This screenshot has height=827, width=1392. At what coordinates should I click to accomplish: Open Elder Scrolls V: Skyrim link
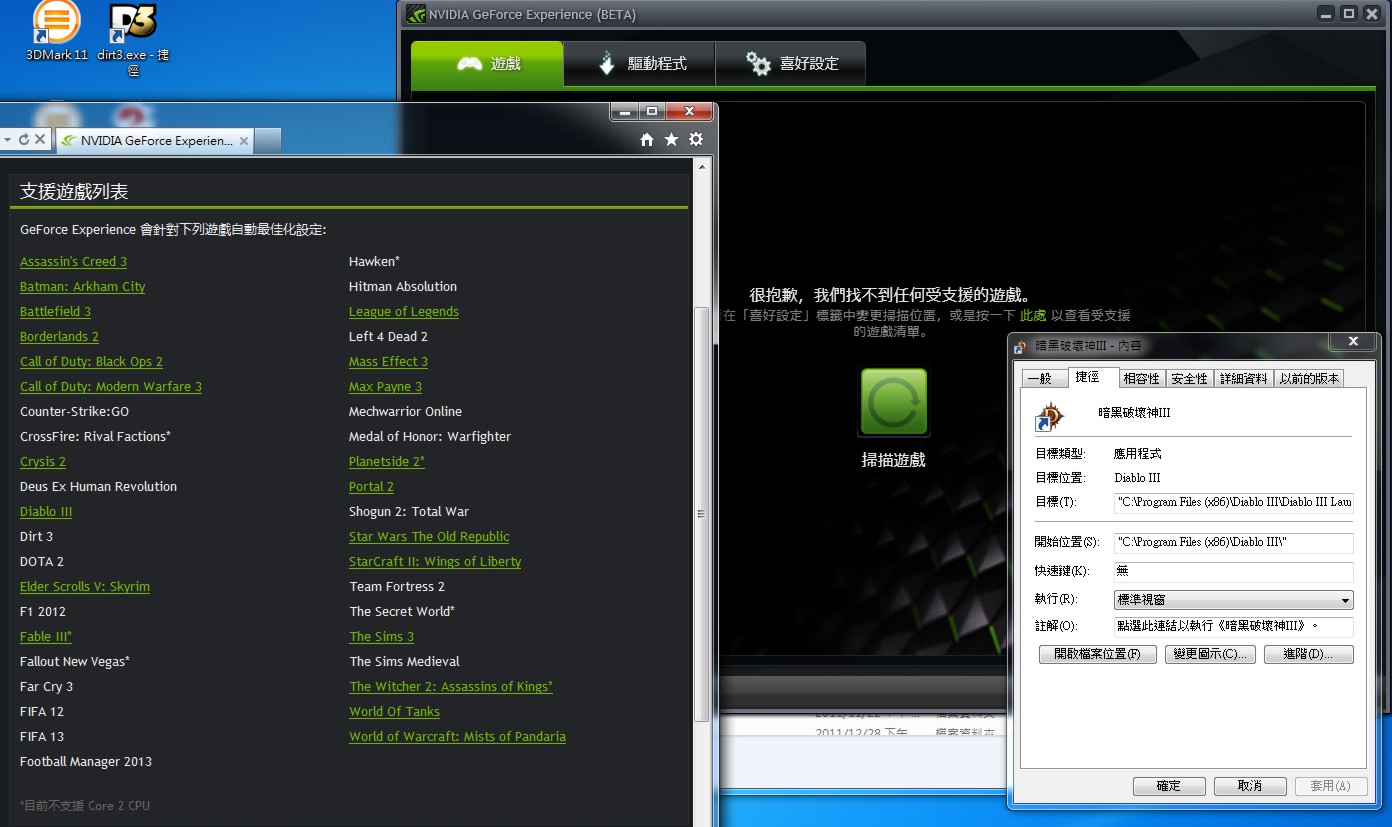(x=85, y=587)
